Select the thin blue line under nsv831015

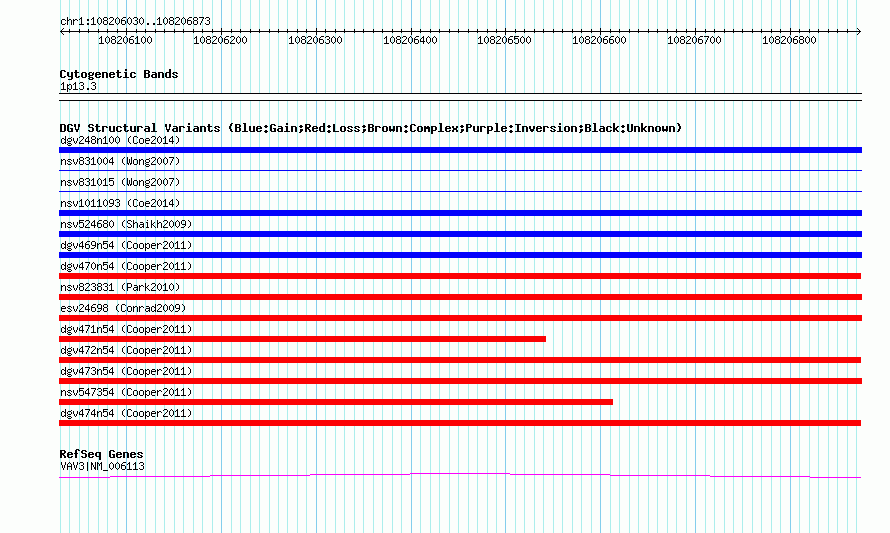(460, 191)
